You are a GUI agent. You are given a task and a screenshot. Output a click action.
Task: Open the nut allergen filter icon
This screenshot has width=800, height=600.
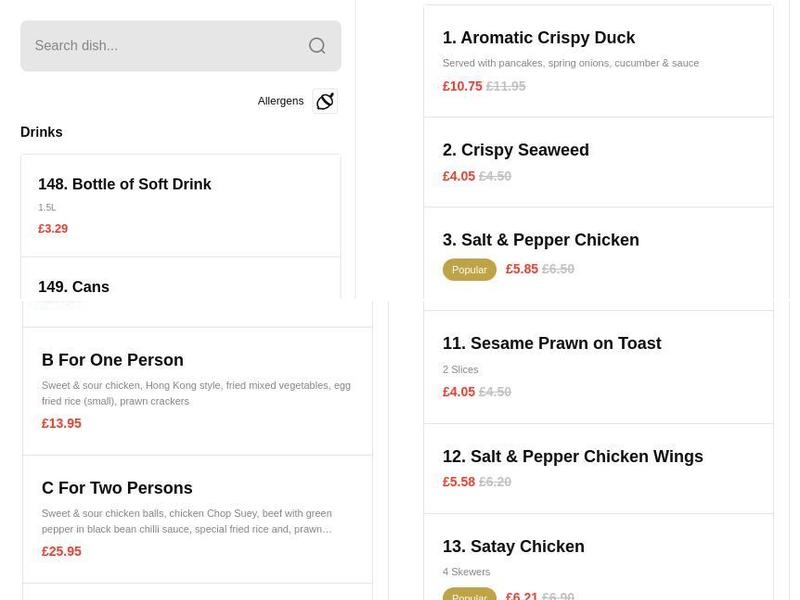pos(324,100)
